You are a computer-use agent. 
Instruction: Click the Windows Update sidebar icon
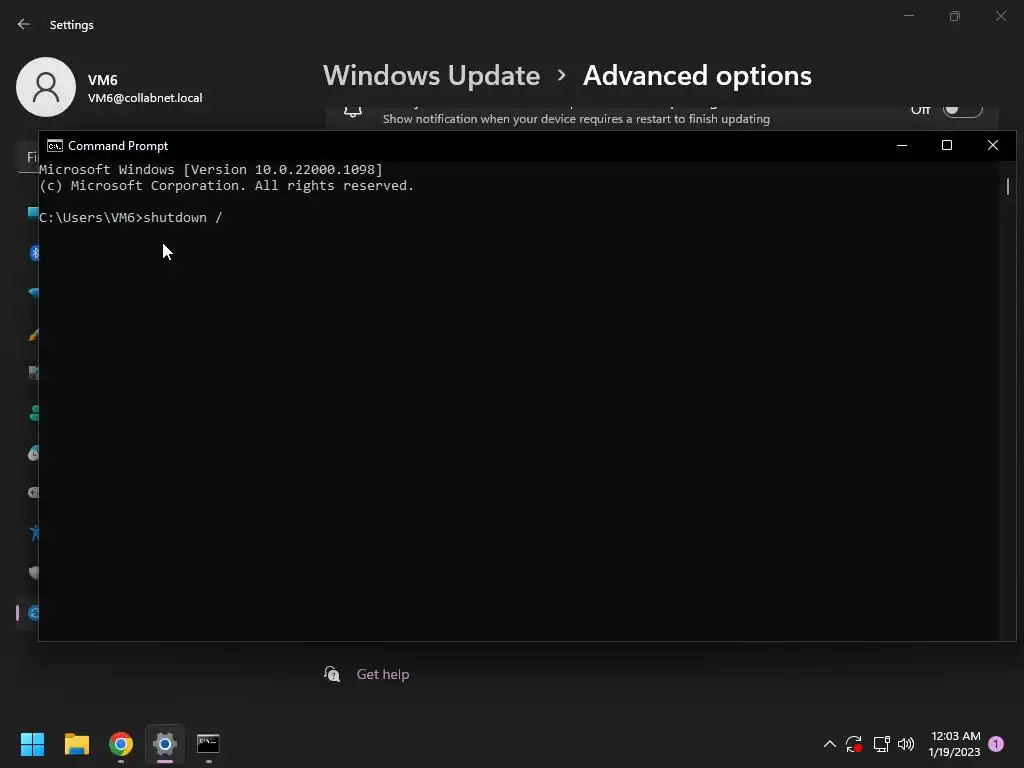[33, 613]
